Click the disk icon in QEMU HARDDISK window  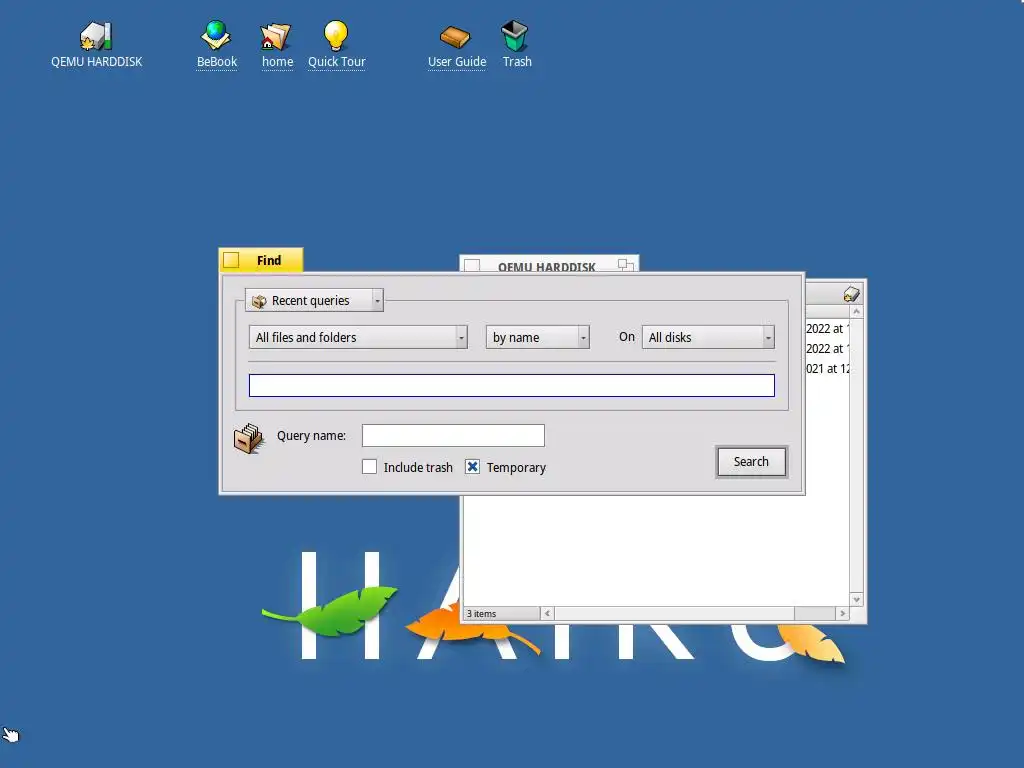pos(851,294)
